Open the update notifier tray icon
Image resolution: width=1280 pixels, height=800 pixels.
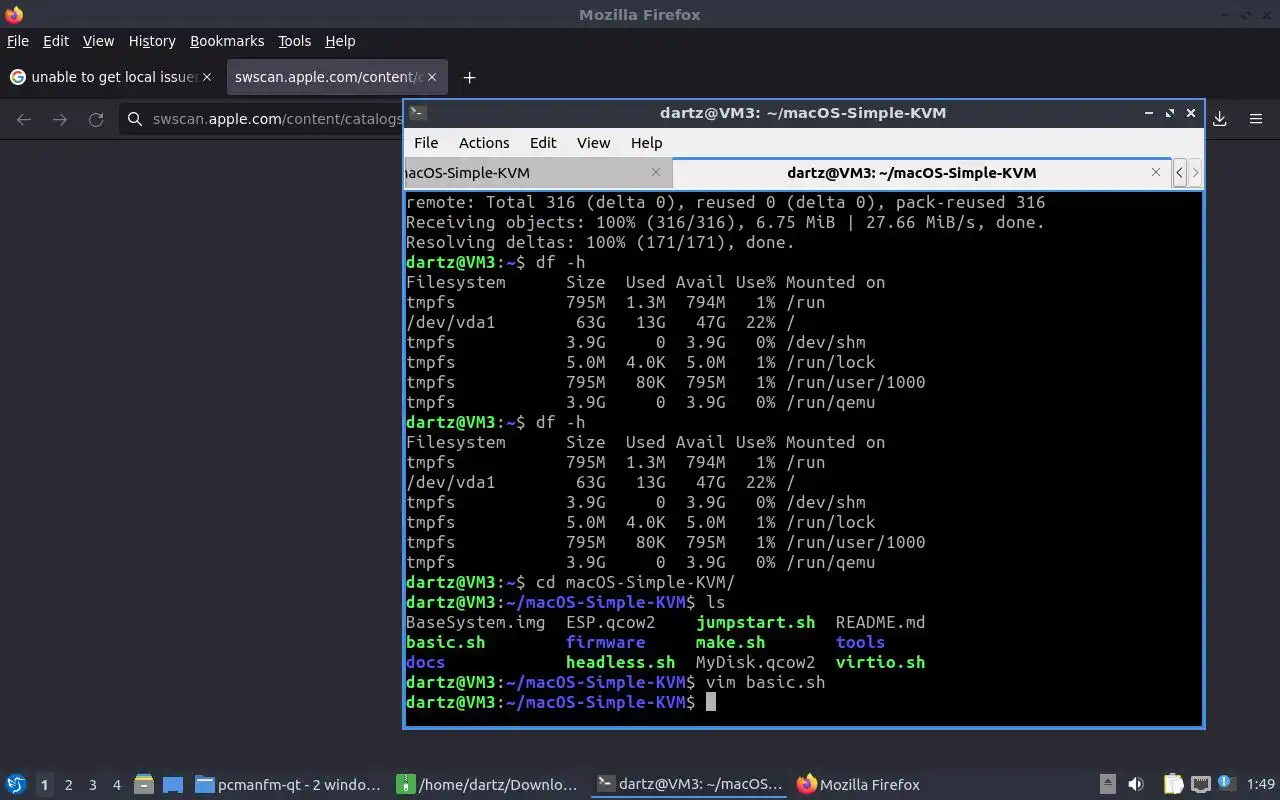(1226, 783)
